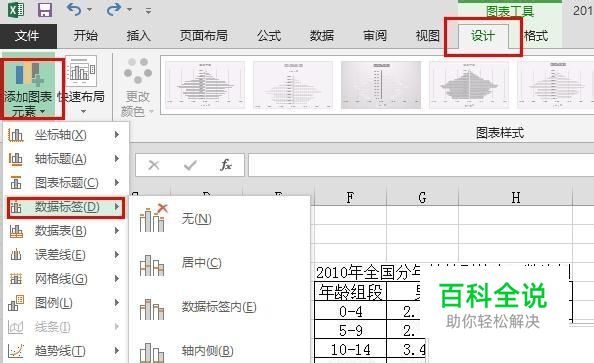
Task: Choose 数据标签内(E) option
Action: pos(220,307)
